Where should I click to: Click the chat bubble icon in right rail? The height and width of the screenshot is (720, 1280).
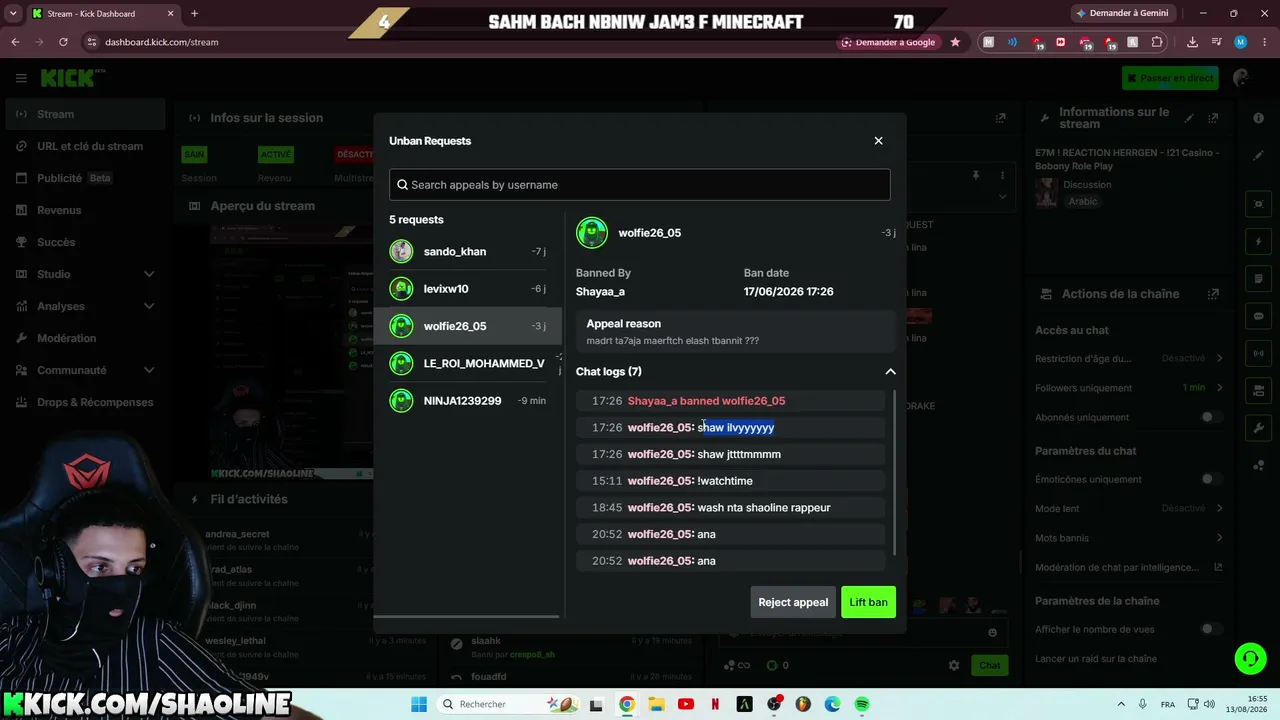tap(1258, 316)
